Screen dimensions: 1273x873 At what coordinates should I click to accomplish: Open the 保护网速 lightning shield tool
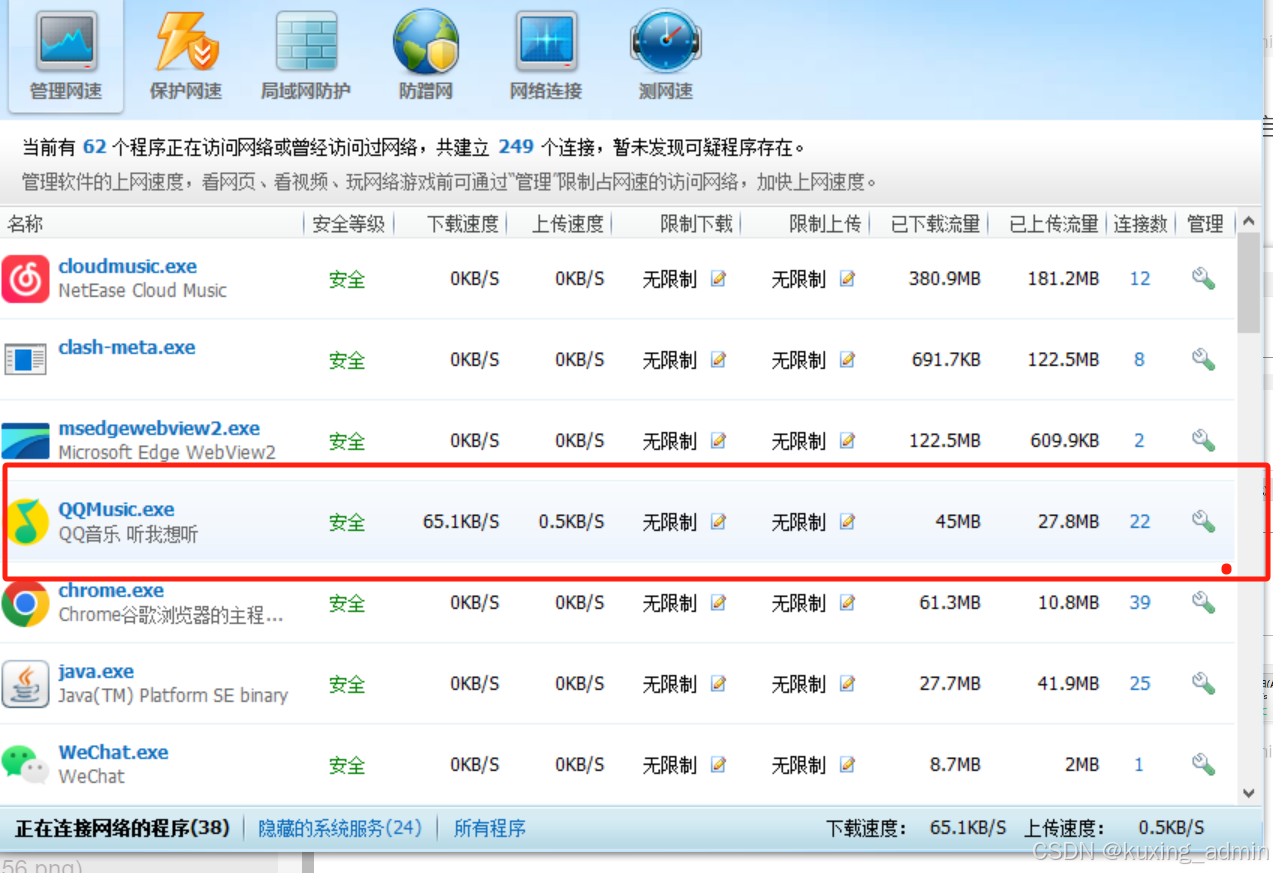coord(186,56)
